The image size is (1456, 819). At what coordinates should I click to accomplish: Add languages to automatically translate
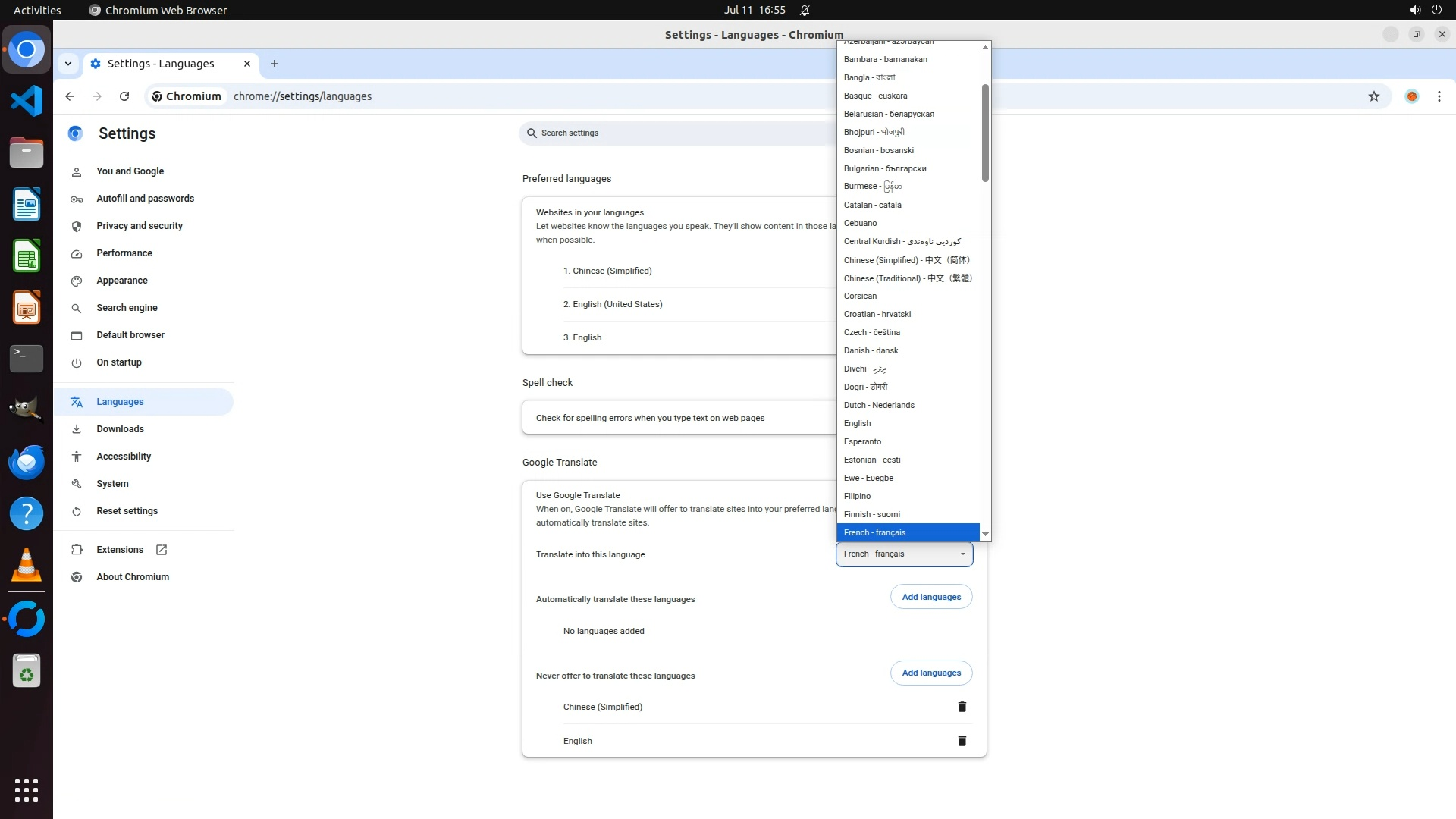930,597
